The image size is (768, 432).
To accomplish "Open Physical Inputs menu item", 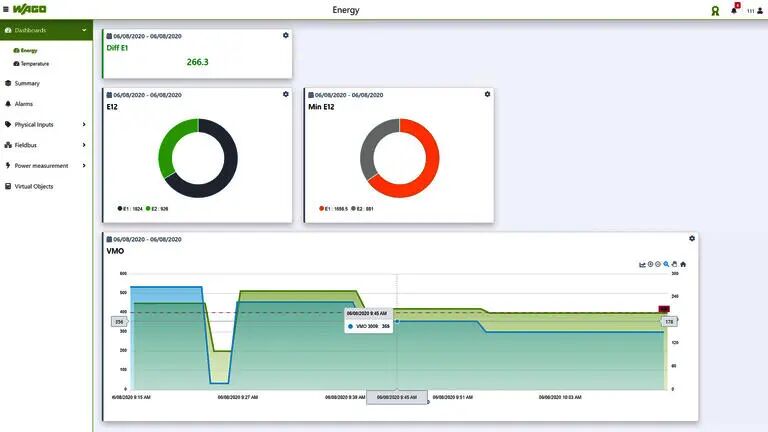I will coord(34,124).
